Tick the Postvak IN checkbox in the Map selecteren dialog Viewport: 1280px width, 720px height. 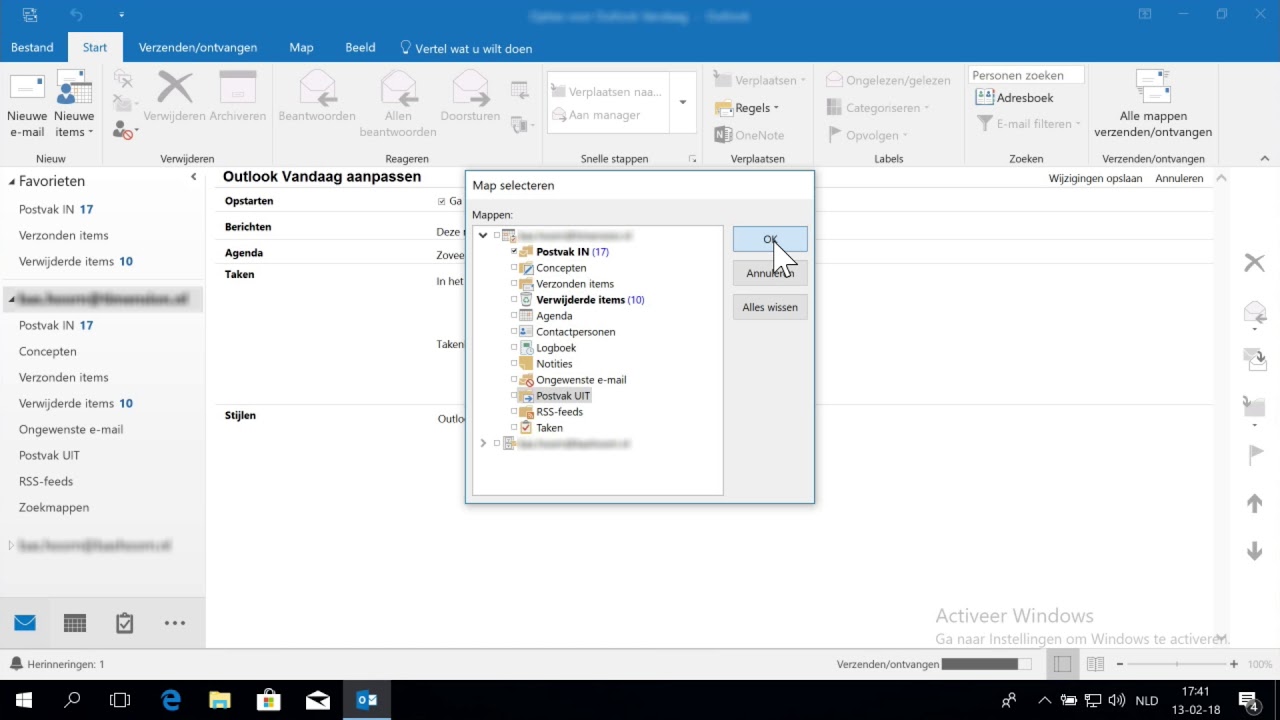click(x=515, y=252)
